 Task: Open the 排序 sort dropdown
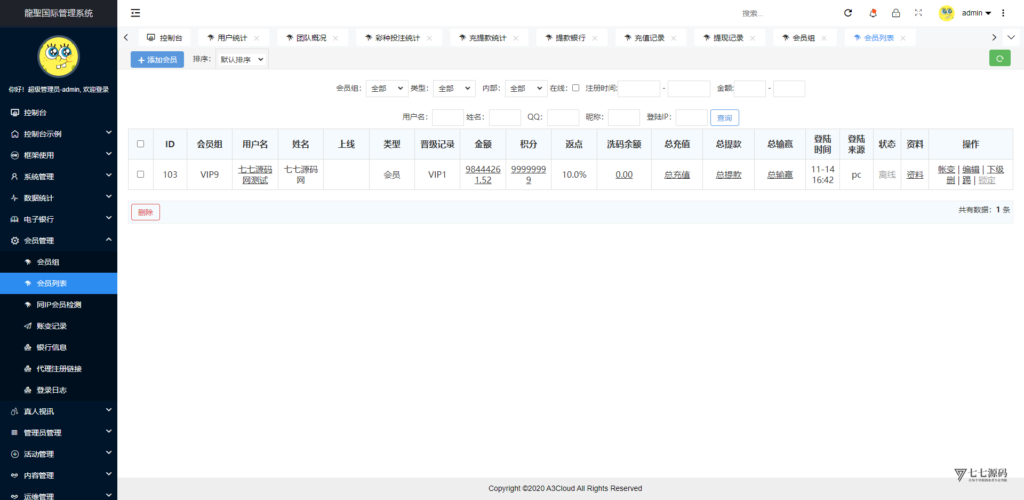[x=242, y=59]
